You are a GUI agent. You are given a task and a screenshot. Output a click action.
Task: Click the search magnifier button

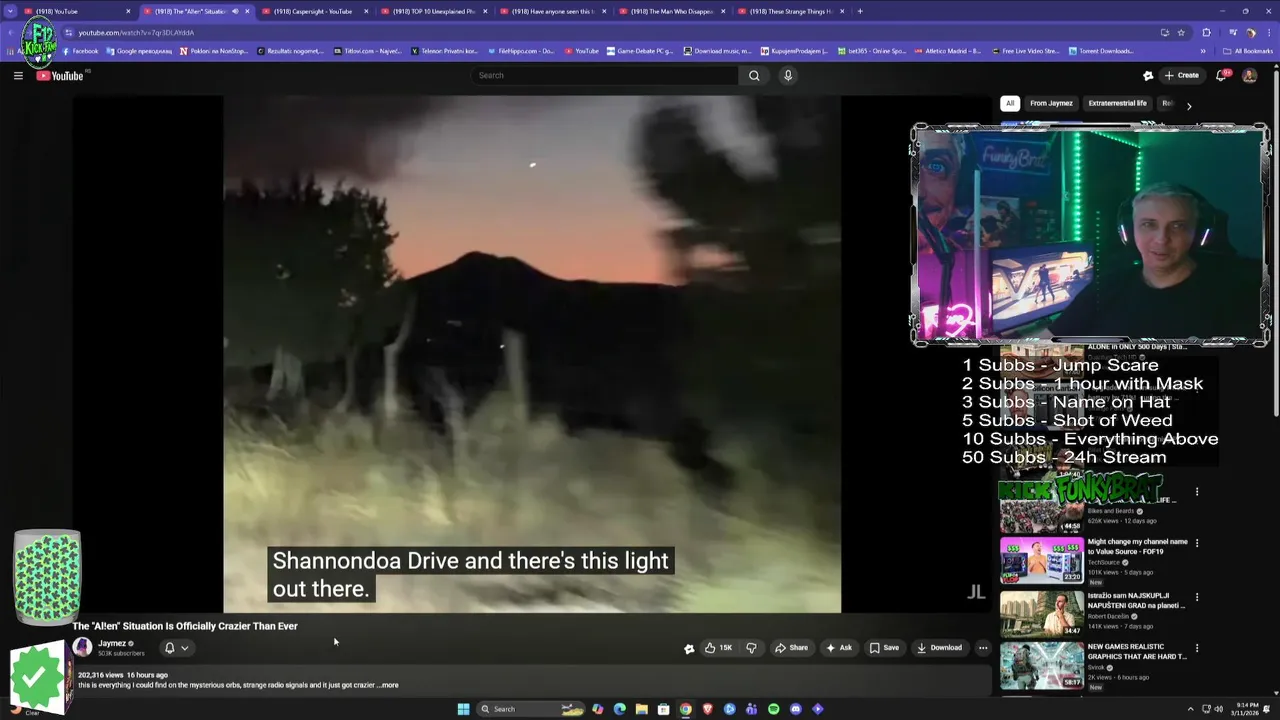[754, 75]
